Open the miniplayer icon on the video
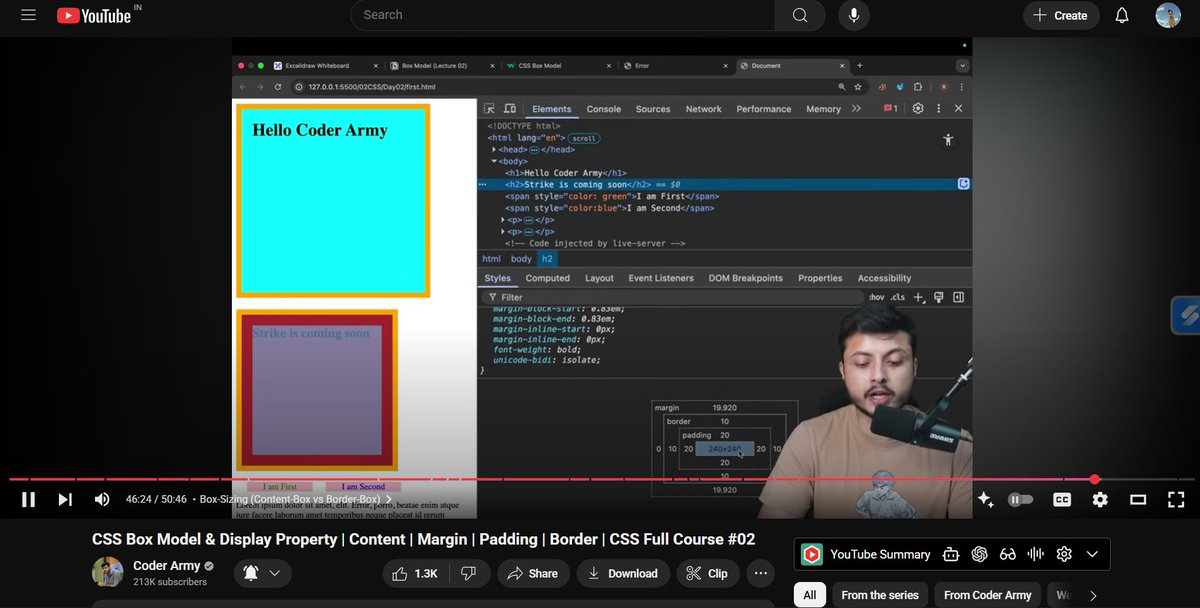Image resolution: width=1200 pixels, height=608 pixels. pyautogui.click(x=1137, y=499)
